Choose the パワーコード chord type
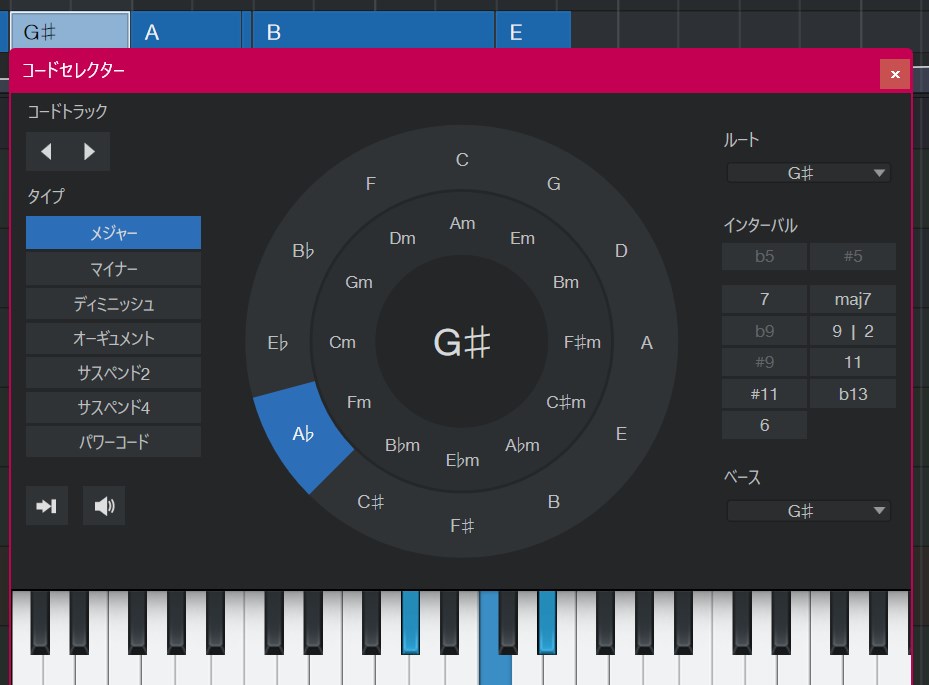The width and height of the screenshot is (929, 685). pos(113,442)
